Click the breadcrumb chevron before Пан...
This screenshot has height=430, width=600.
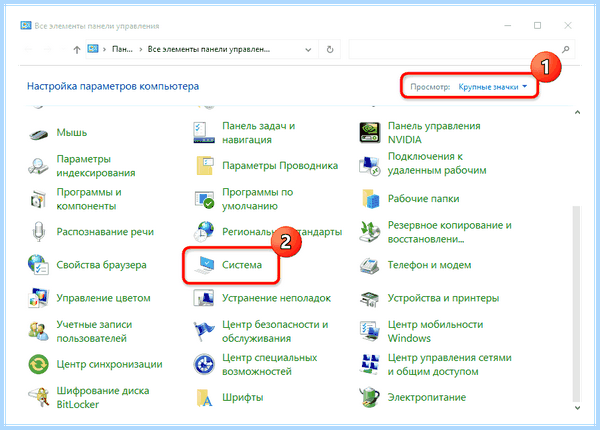(104, 49)
